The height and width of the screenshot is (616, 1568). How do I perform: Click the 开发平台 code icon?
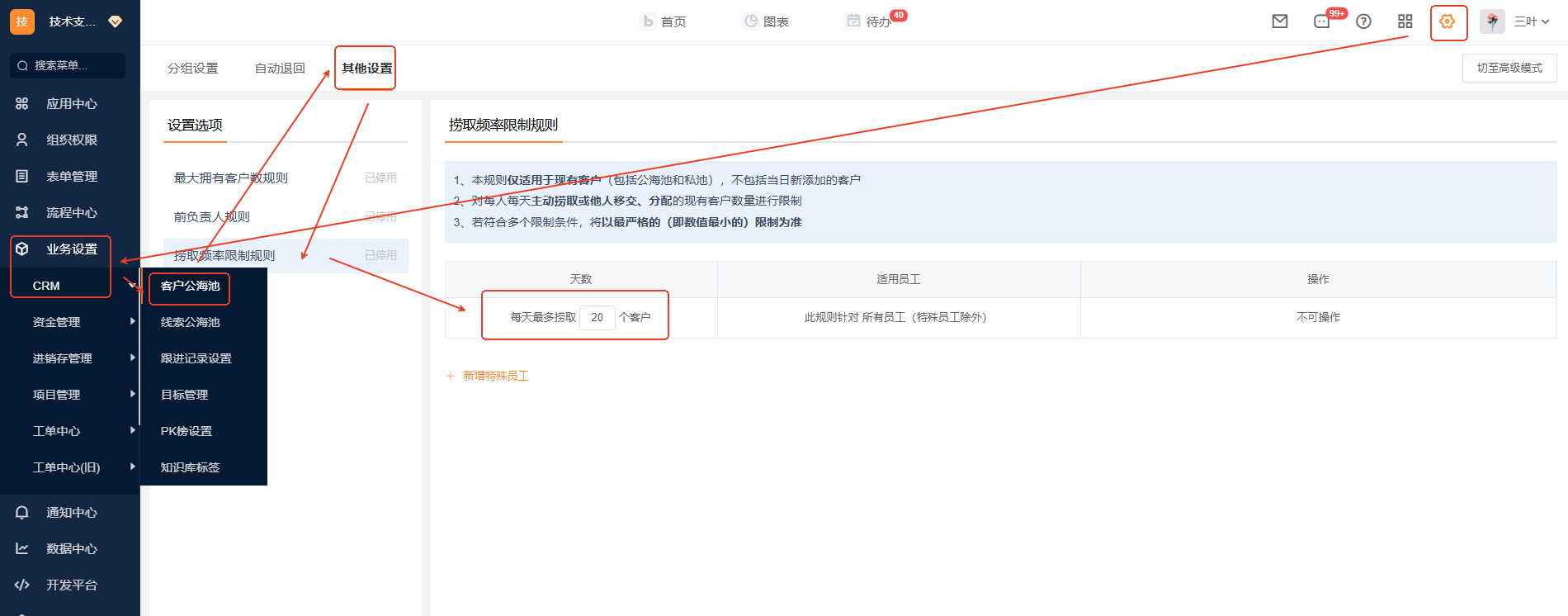[x=22, y=585]
